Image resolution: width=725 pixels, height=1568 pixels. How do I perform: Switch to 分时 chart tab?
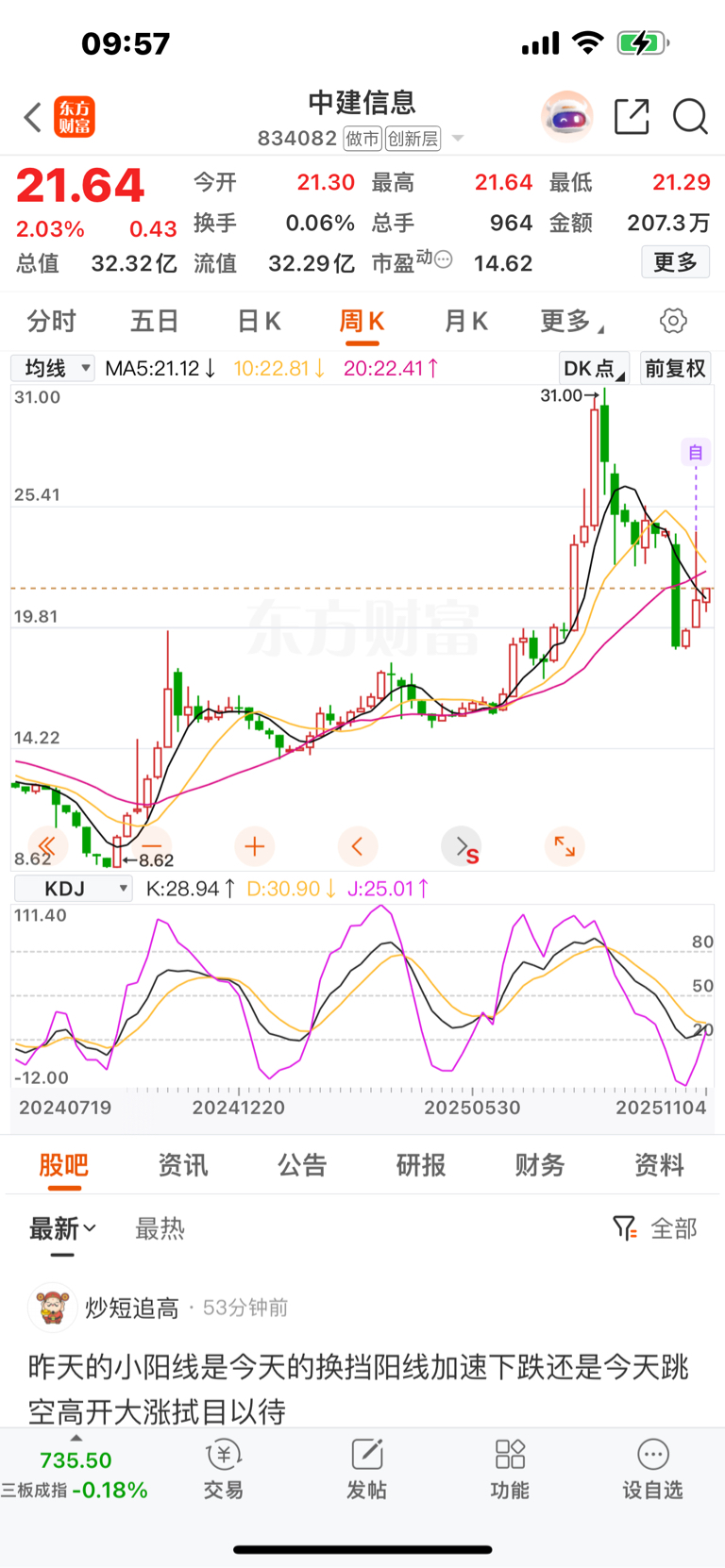click(x=52, y=322)
